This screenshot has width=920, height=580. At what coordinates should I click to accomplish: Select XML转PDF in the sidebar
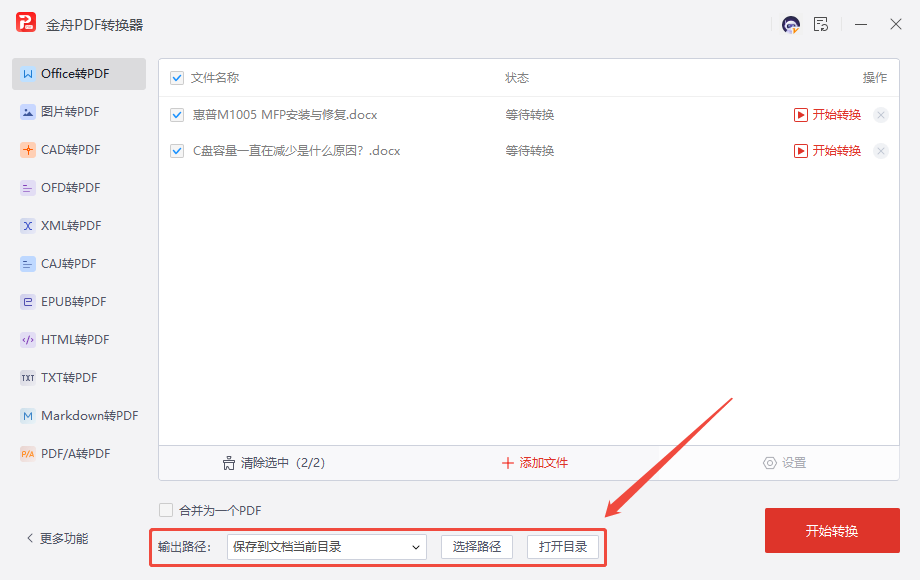(79, 226)
